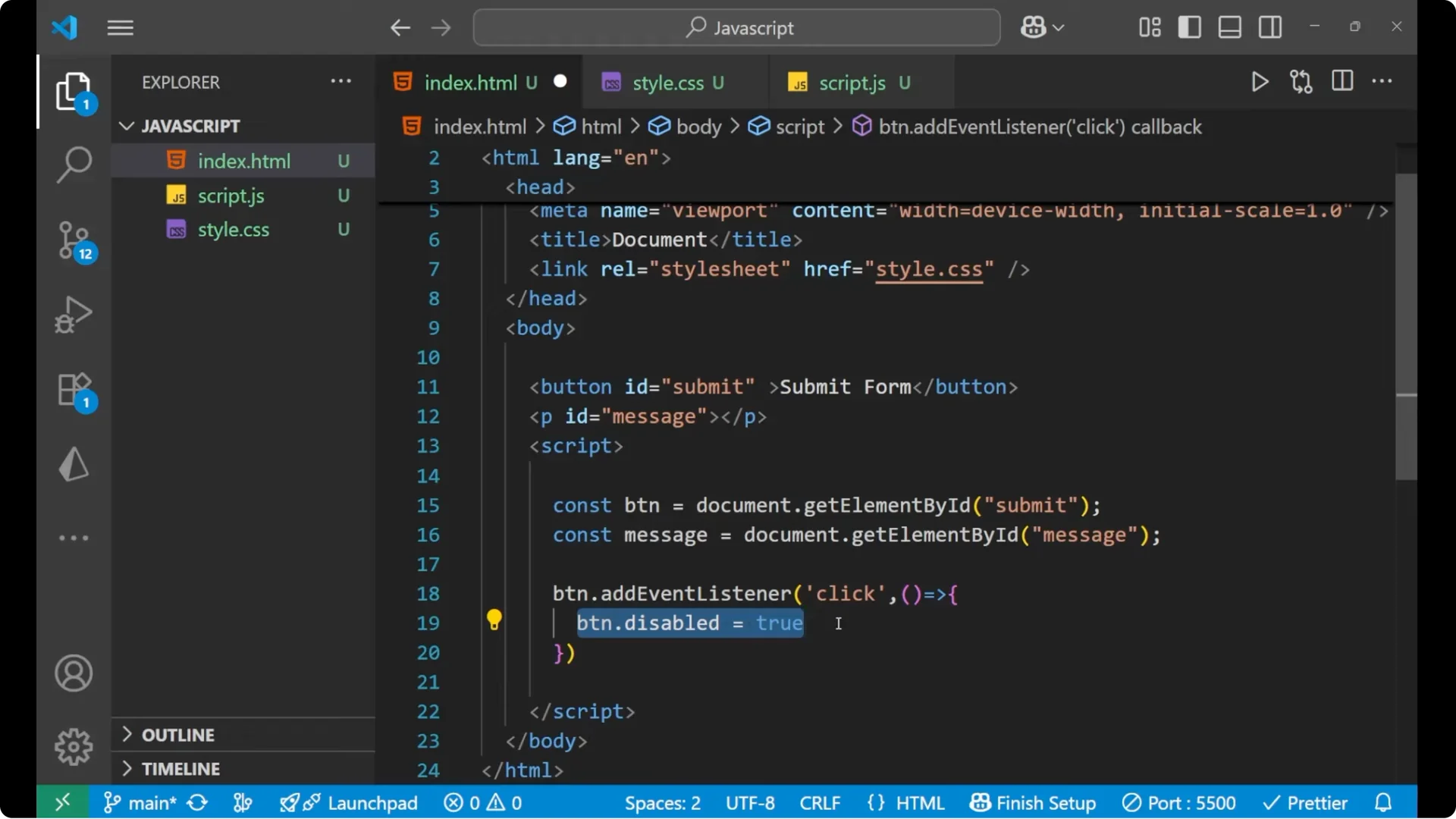Open the Manage settings gear
1456x819 pixels.
[x=74, y=746]
